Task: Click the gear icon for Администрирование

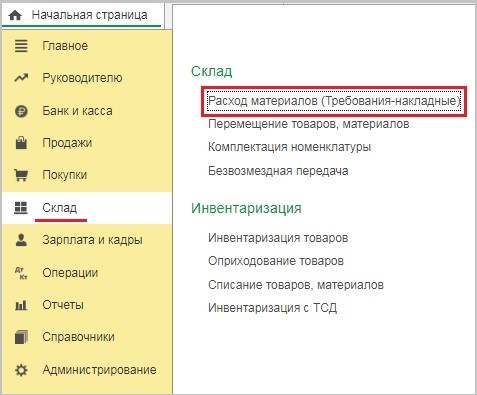Action: tap(21, 370)
